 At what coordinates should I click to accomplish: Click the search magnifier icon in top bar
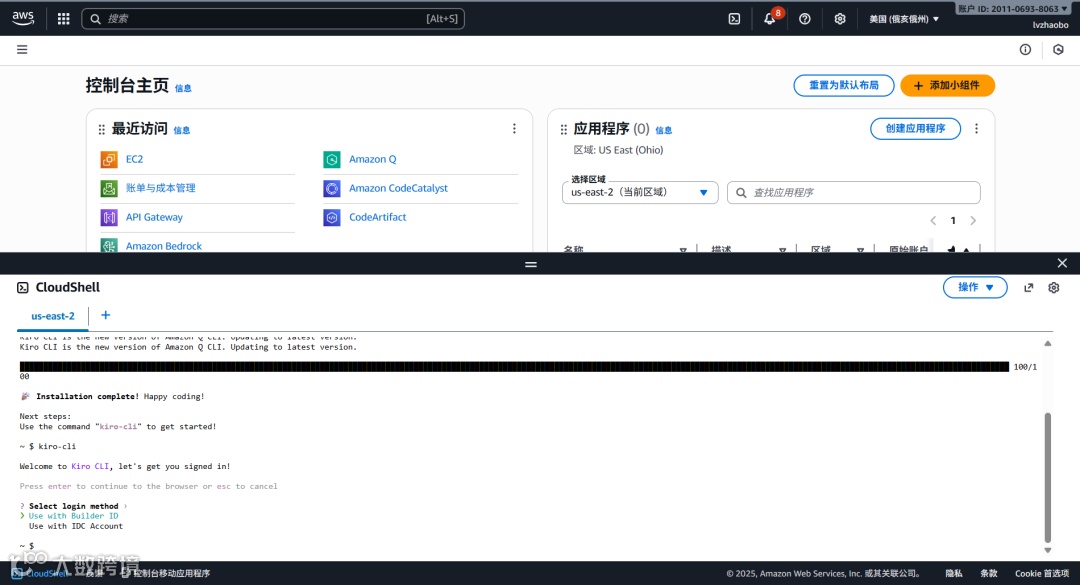click(x=96, y=19)
